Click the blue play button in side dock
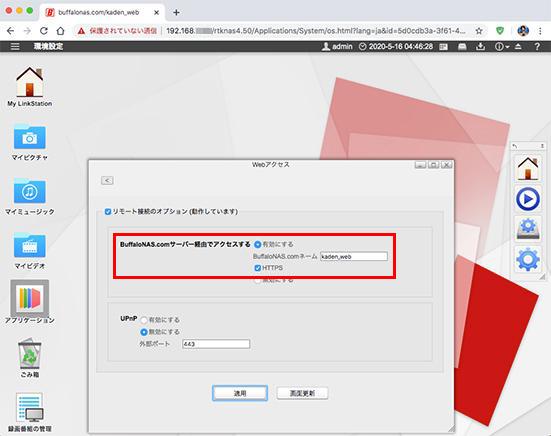The height and width of the screenshot is (436, 551). (x=528, y=199)
